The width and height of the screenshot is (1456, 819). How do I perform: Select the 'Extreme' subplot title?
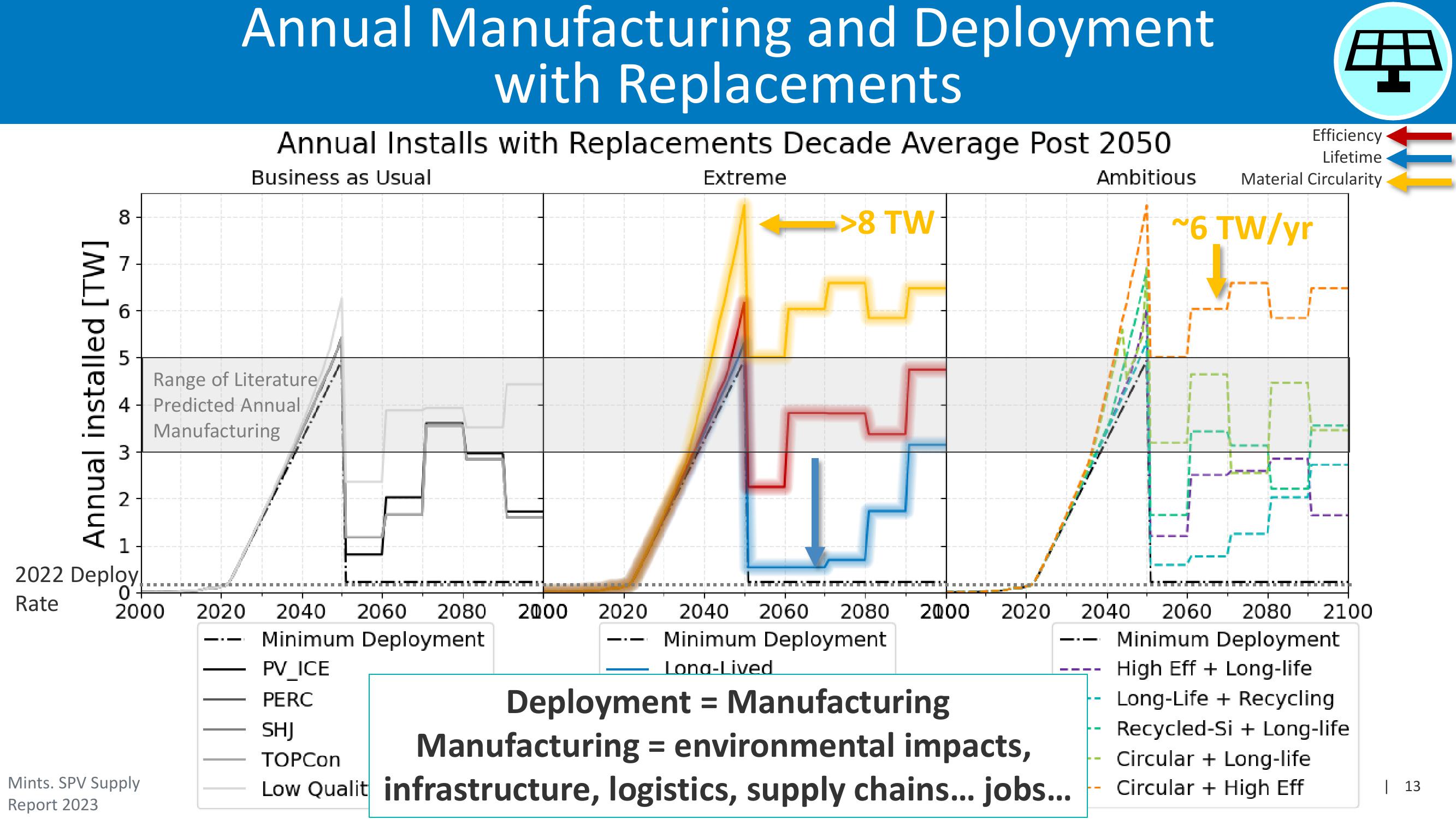744,177
